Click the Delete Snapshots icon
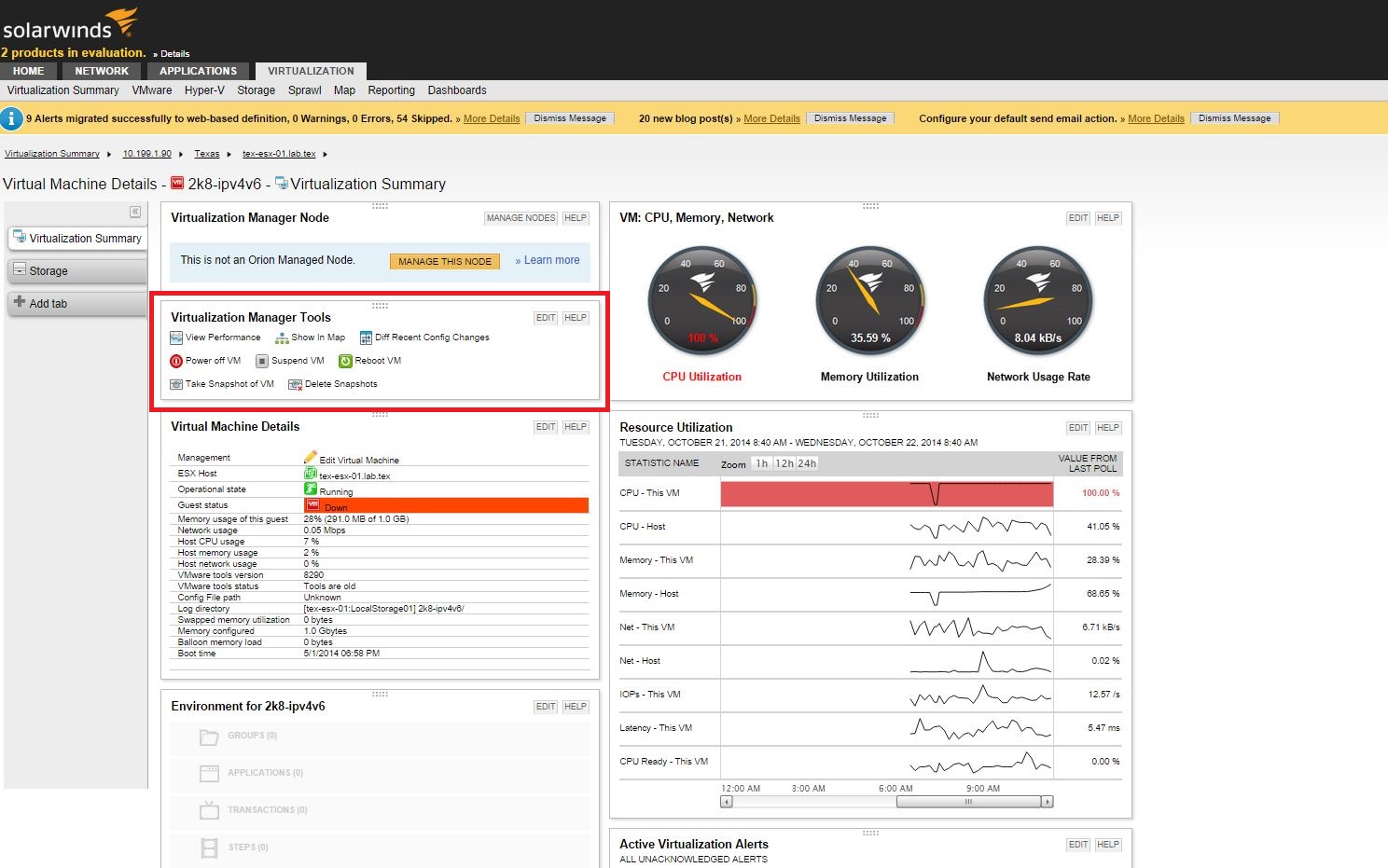Viewport: 1388px width, 868px height. pos(295,384)
